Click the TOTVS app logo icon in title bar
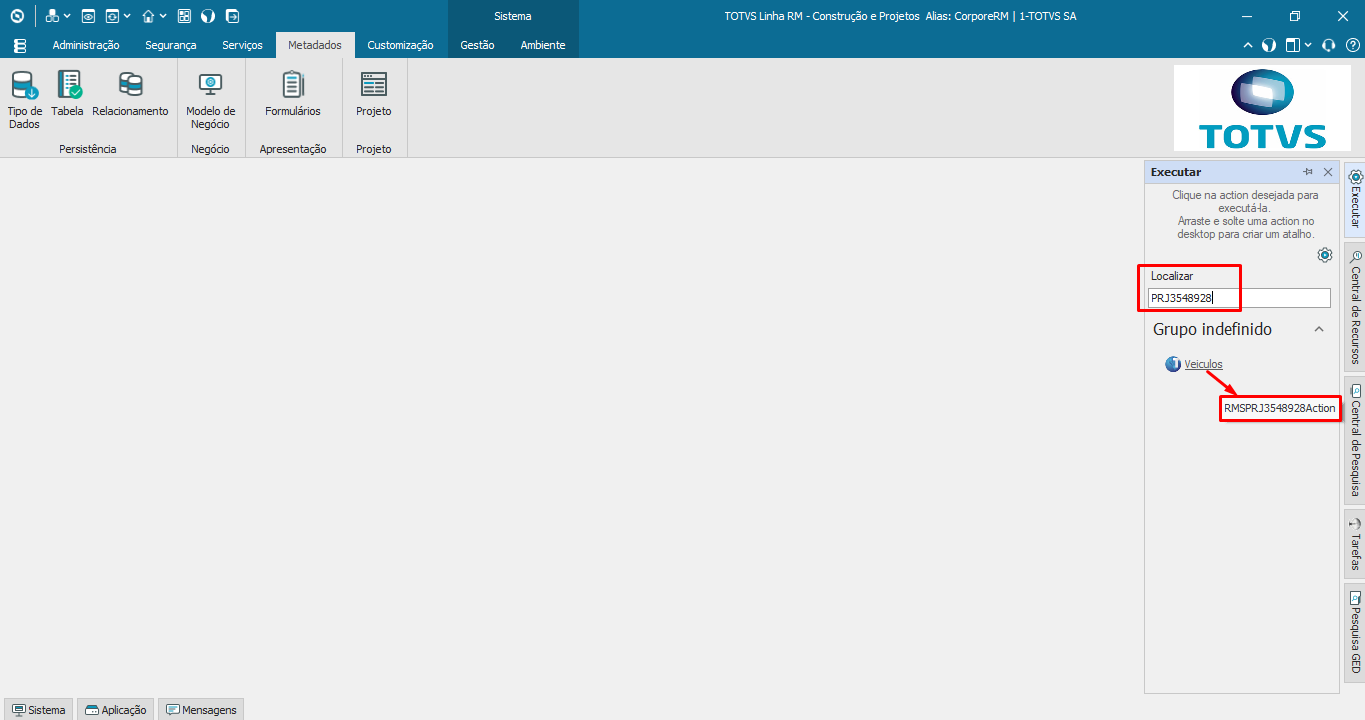 [x=16, y=16]
